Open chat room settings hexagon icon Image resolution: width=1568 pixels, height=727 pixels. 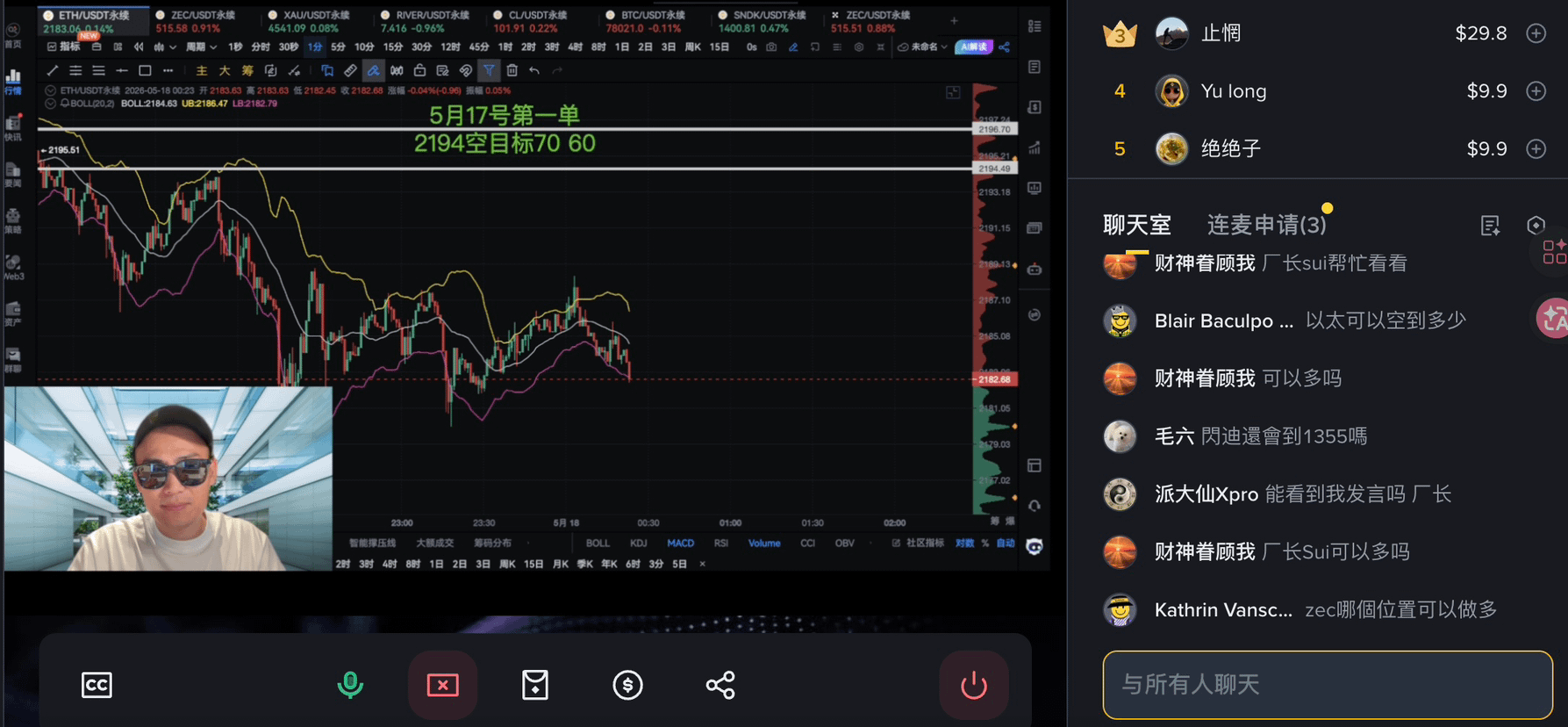coord(1536,226)
